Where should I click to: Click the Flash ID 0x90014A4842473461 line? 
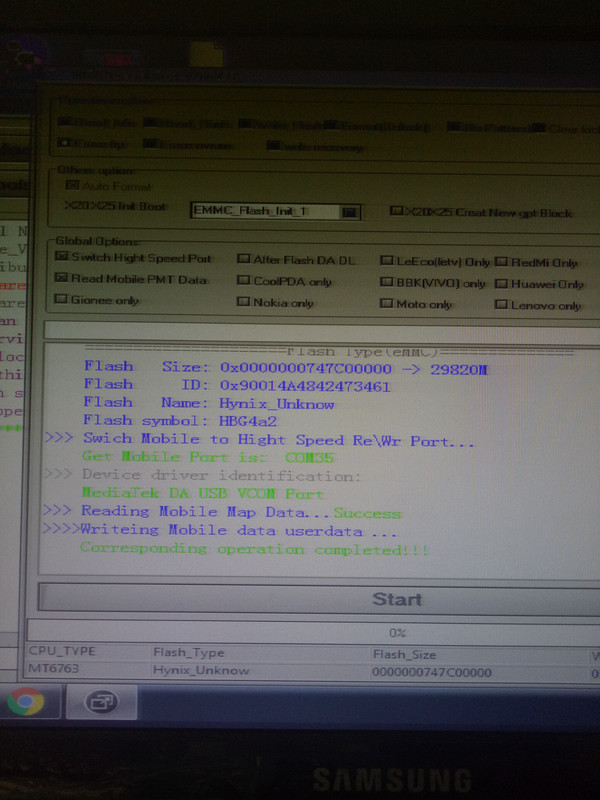[237, 385]
